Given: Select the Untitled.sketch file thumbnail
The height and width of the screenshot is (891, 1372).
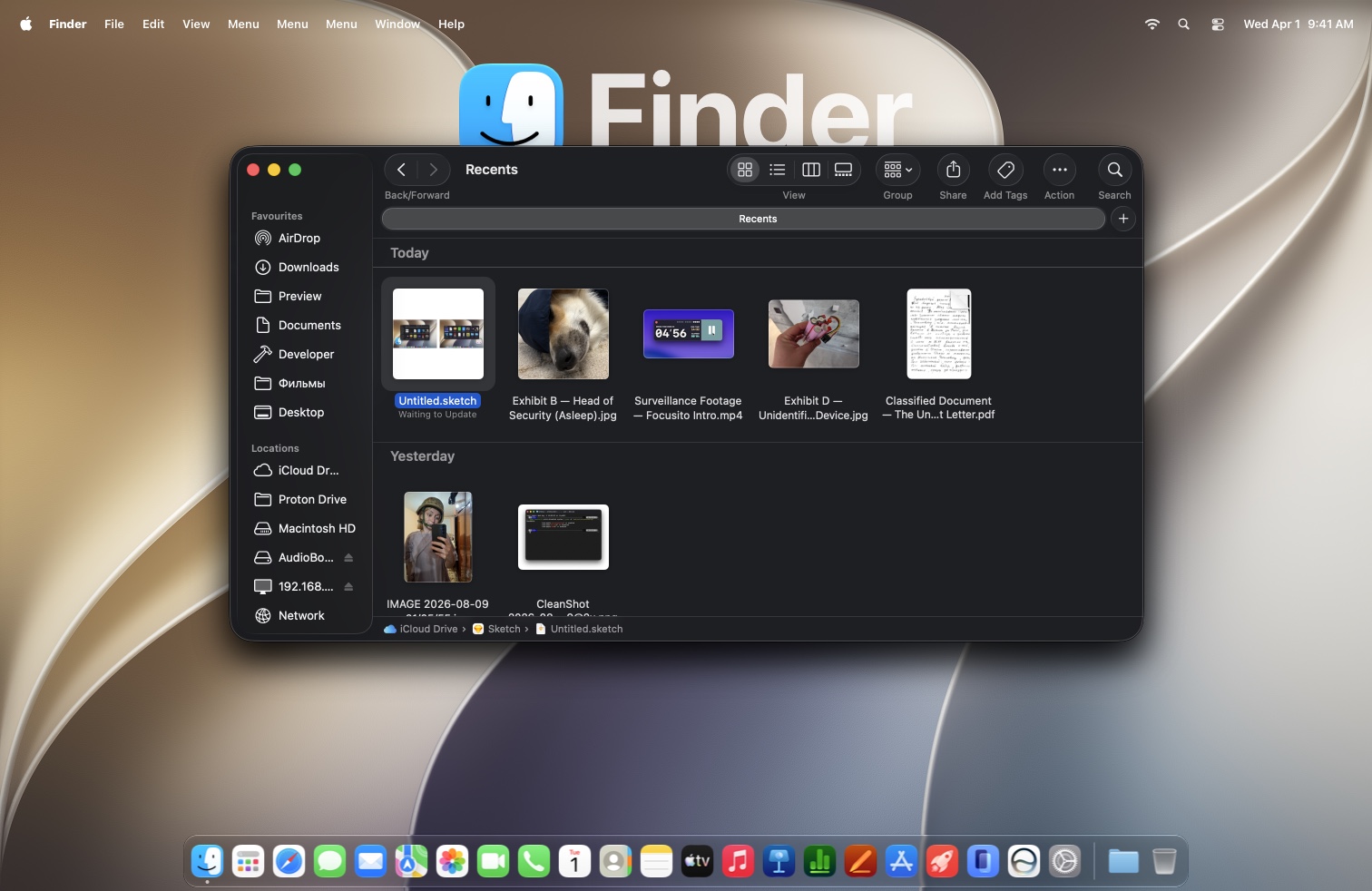Looking at the screenshot, I should [438, 334].
